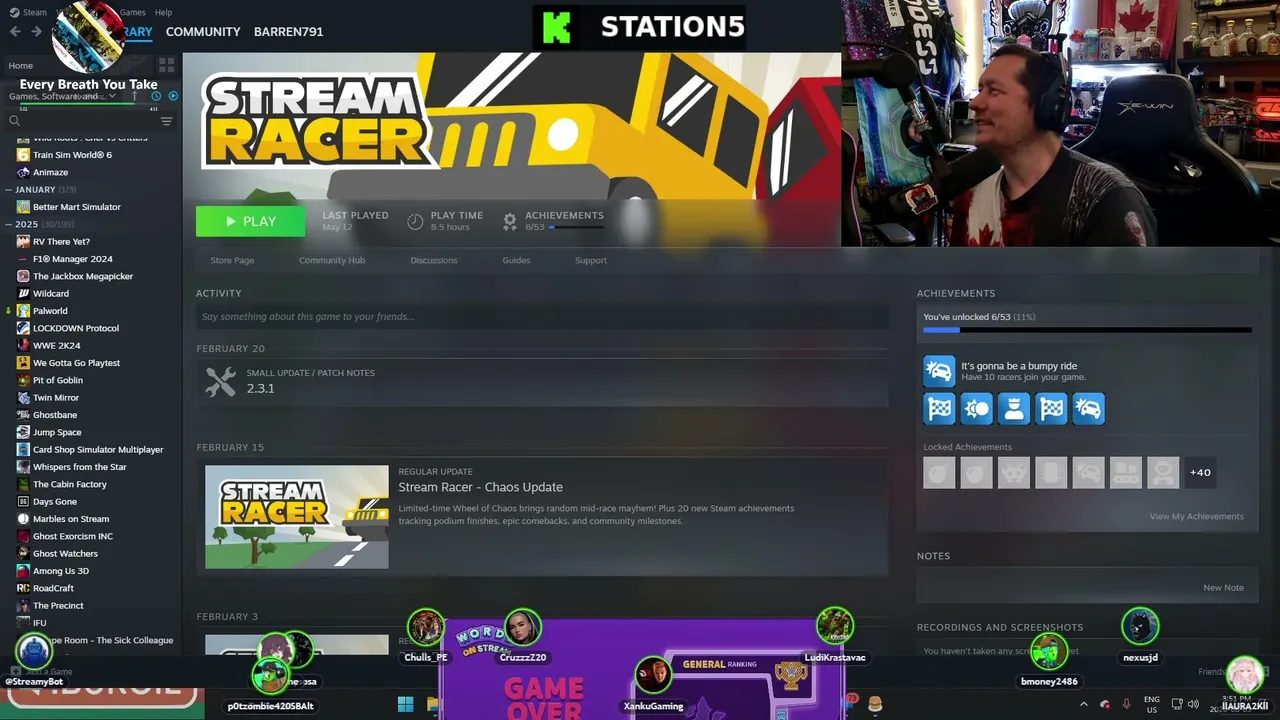Viewport: 1280px width, 720px height.
Task: Open the Help menu
Action: point(163,12)
